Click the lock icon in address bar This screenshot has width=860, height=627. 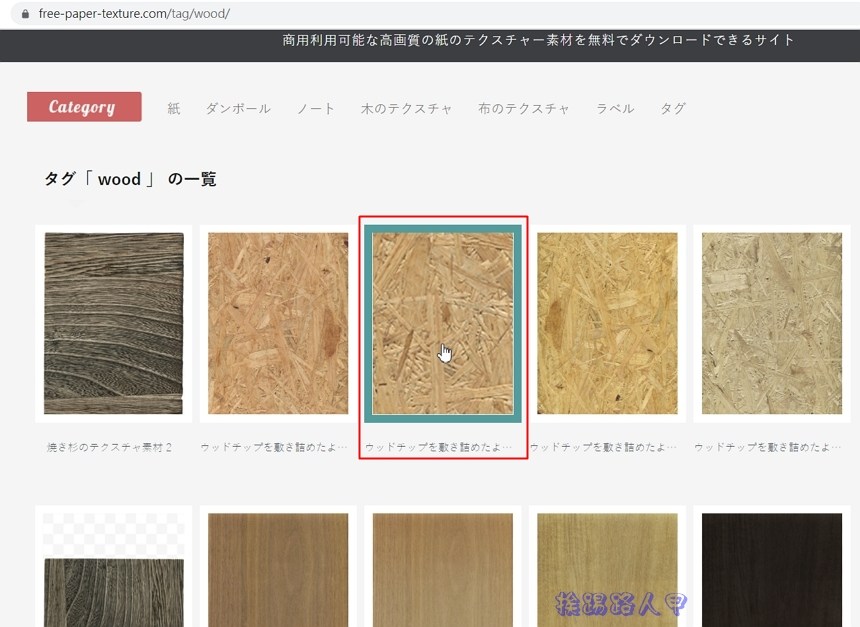click(x=26, y=15)
